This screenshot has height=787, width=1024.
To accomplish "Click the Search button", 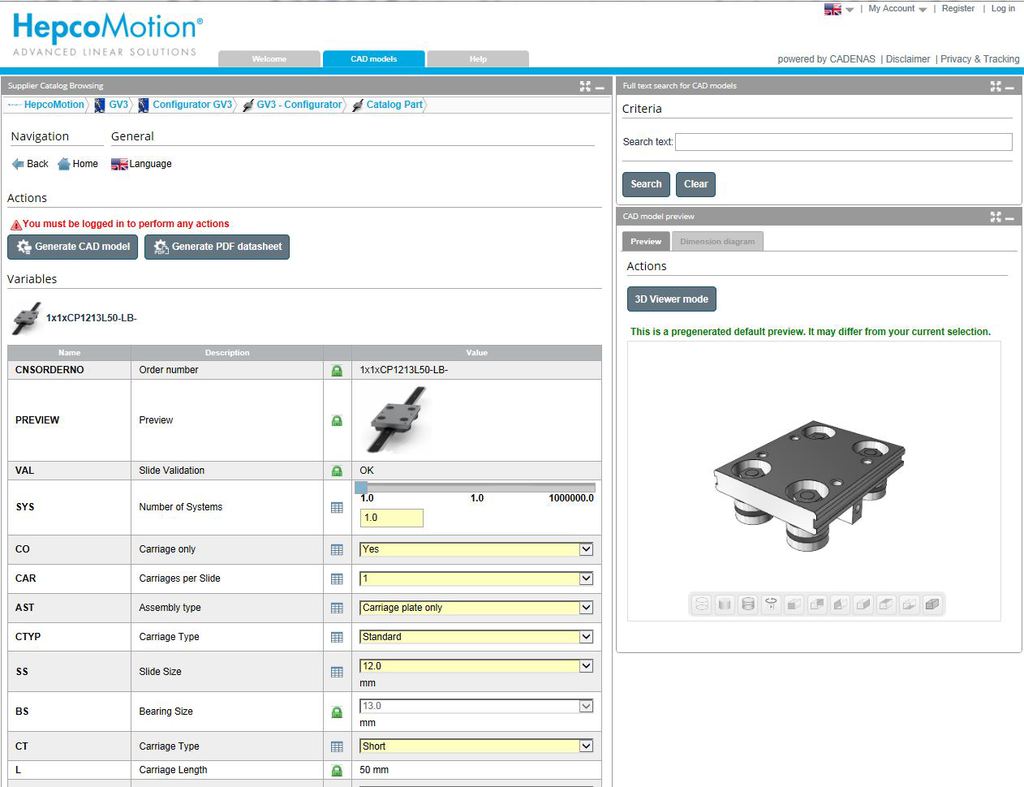I will (x=646, y=184).
